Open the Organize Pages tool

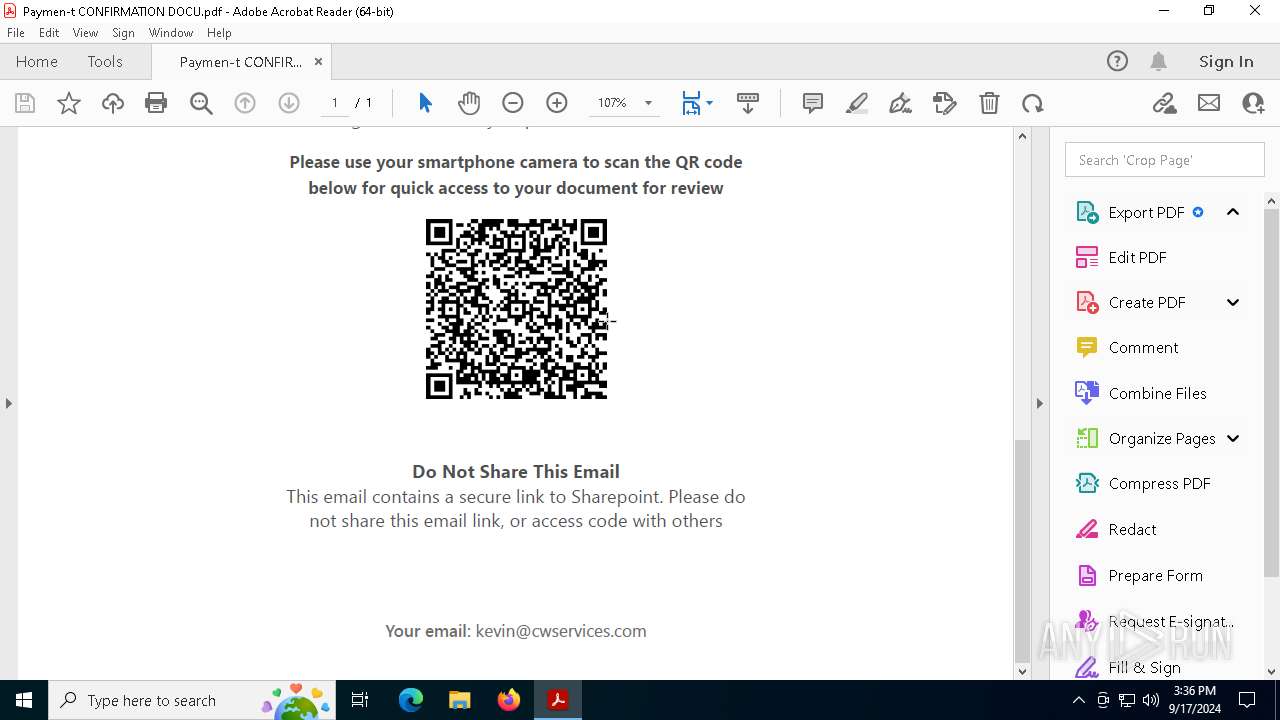[1162, 438]
